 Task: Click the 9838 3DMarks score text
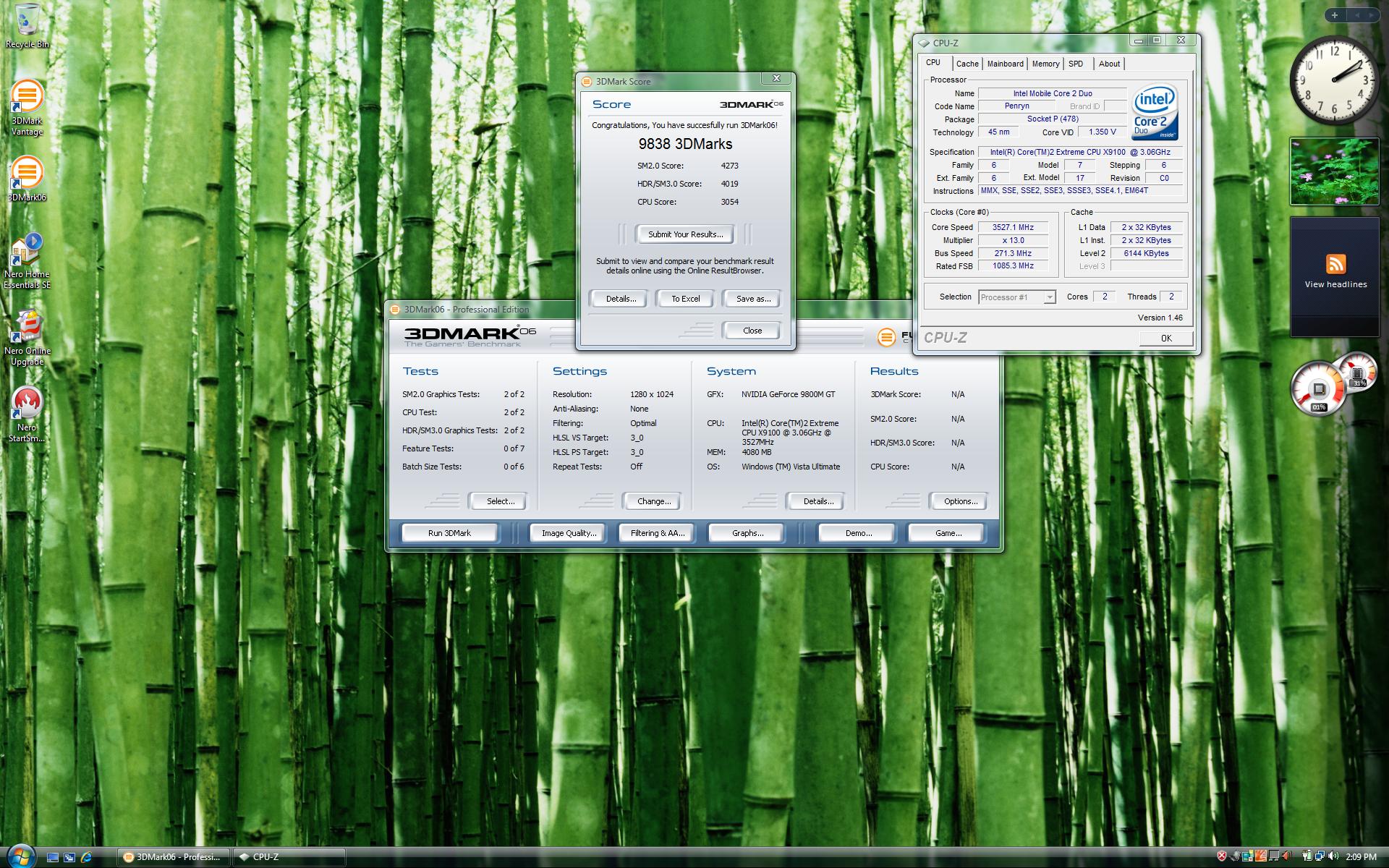click(685, 144)
